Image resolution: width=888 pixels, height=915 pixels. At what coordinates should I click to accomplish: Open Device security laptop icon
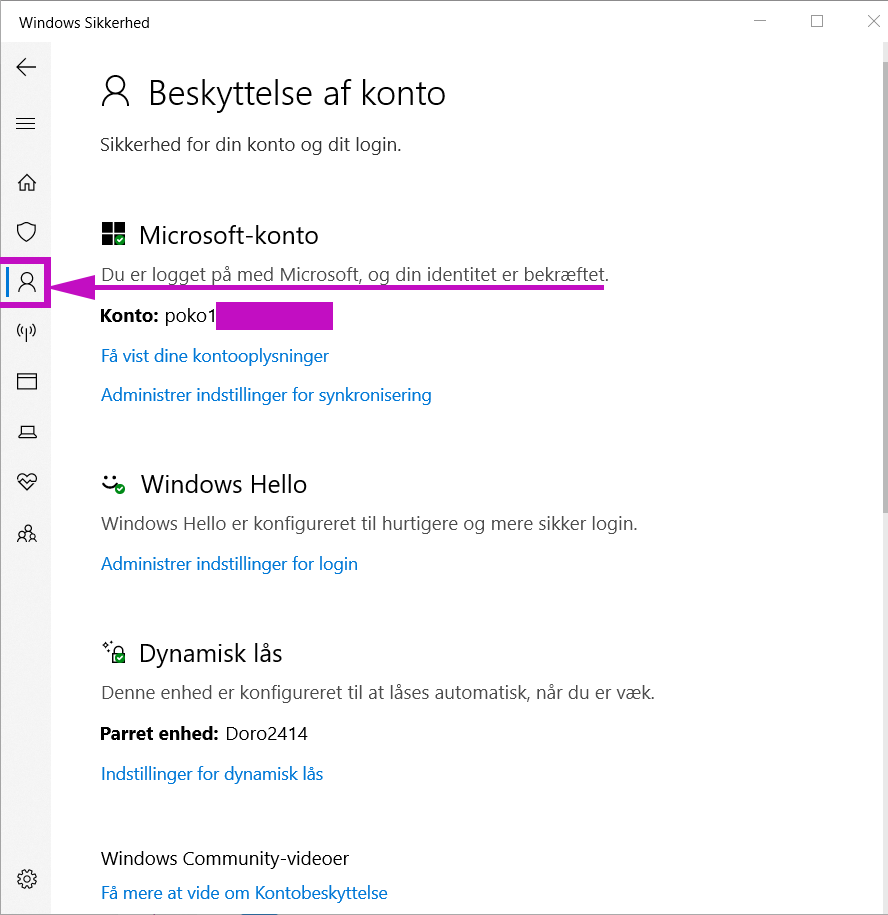[27, 432]
